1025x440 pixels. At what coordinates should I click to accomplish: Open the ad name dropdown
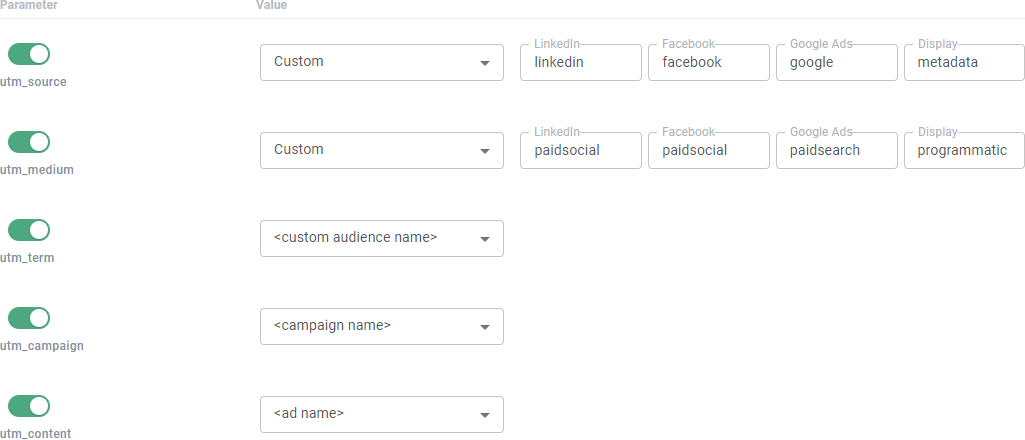tap(381, 414)
